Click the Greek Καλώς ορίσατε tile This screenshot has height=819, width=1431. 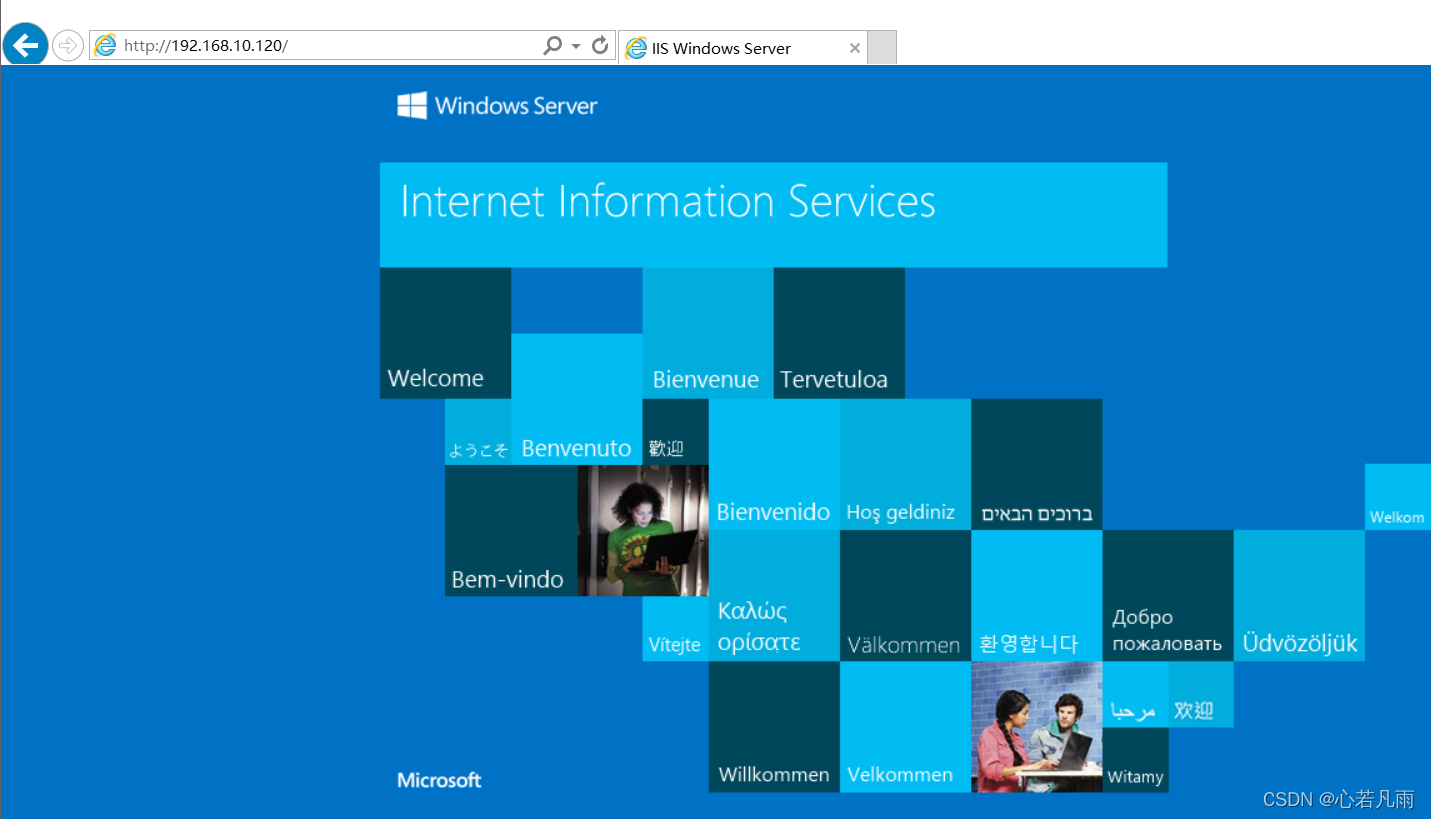pos(774,595)
